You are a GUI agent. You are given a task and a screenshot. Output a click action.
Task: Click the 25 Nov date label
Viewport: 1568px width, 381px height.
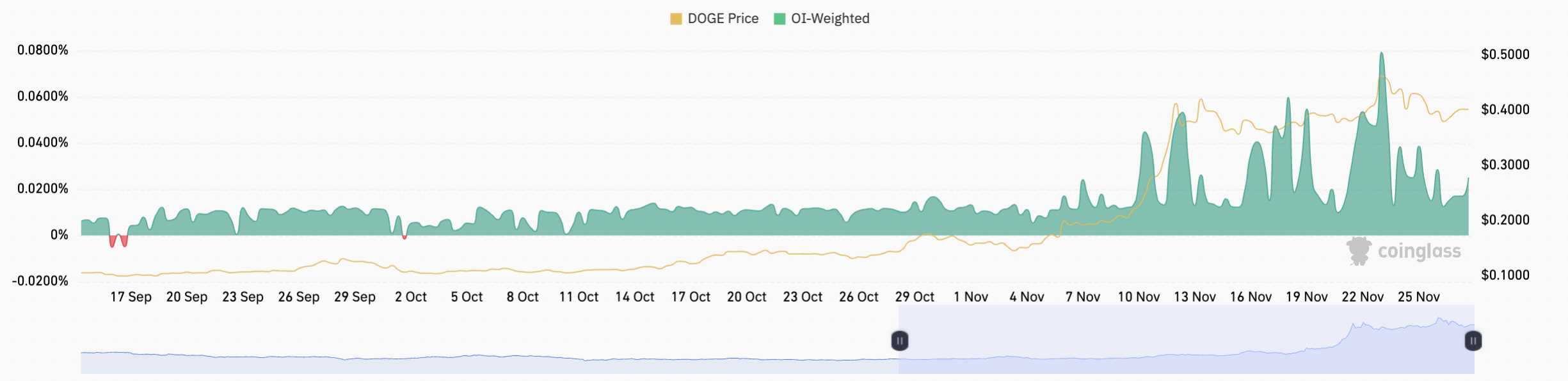pyautogui.click(x=1419, y=297)
